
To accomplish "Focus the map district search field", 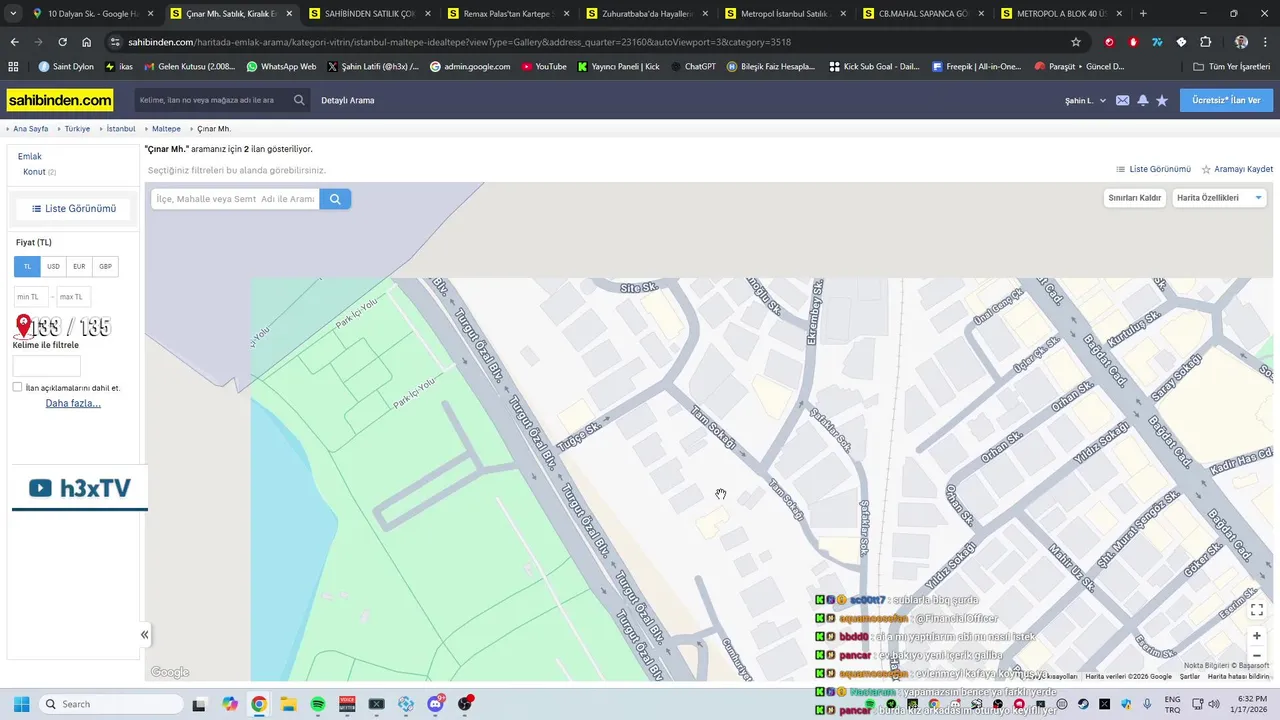I will pos(236,199).
